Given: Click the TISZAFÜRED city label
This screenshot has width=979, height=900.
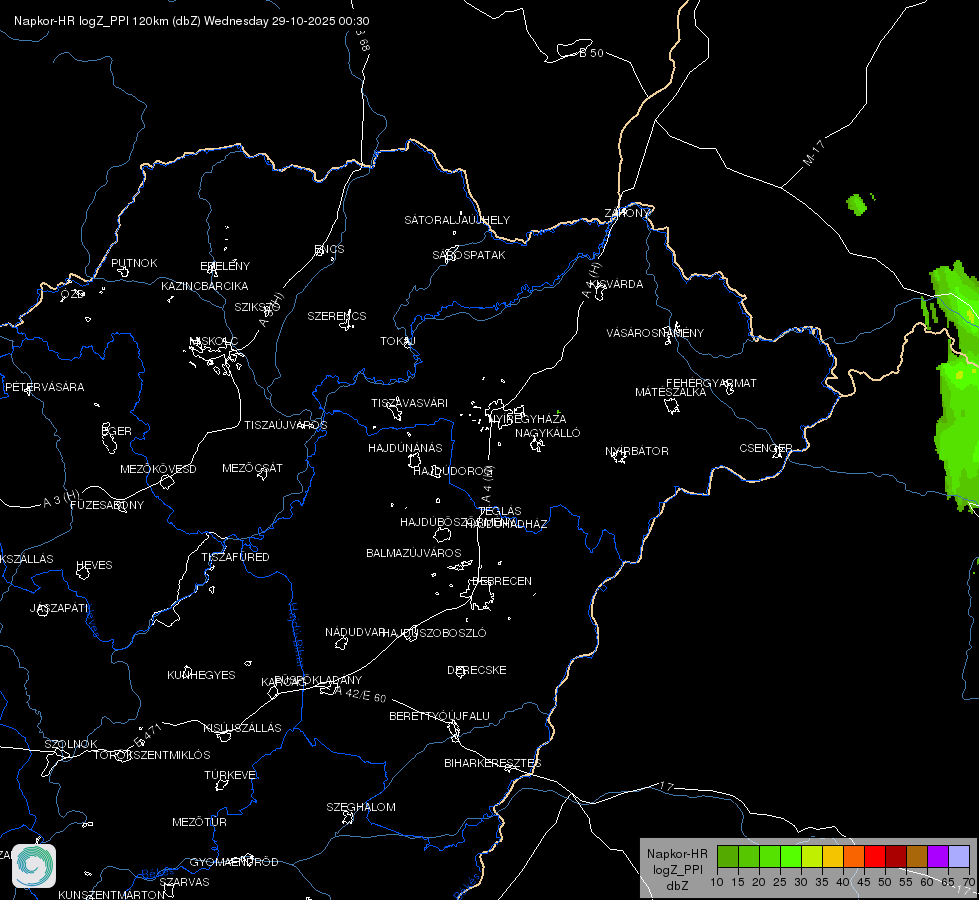Looking at the screenshot, I should point(235,556).
